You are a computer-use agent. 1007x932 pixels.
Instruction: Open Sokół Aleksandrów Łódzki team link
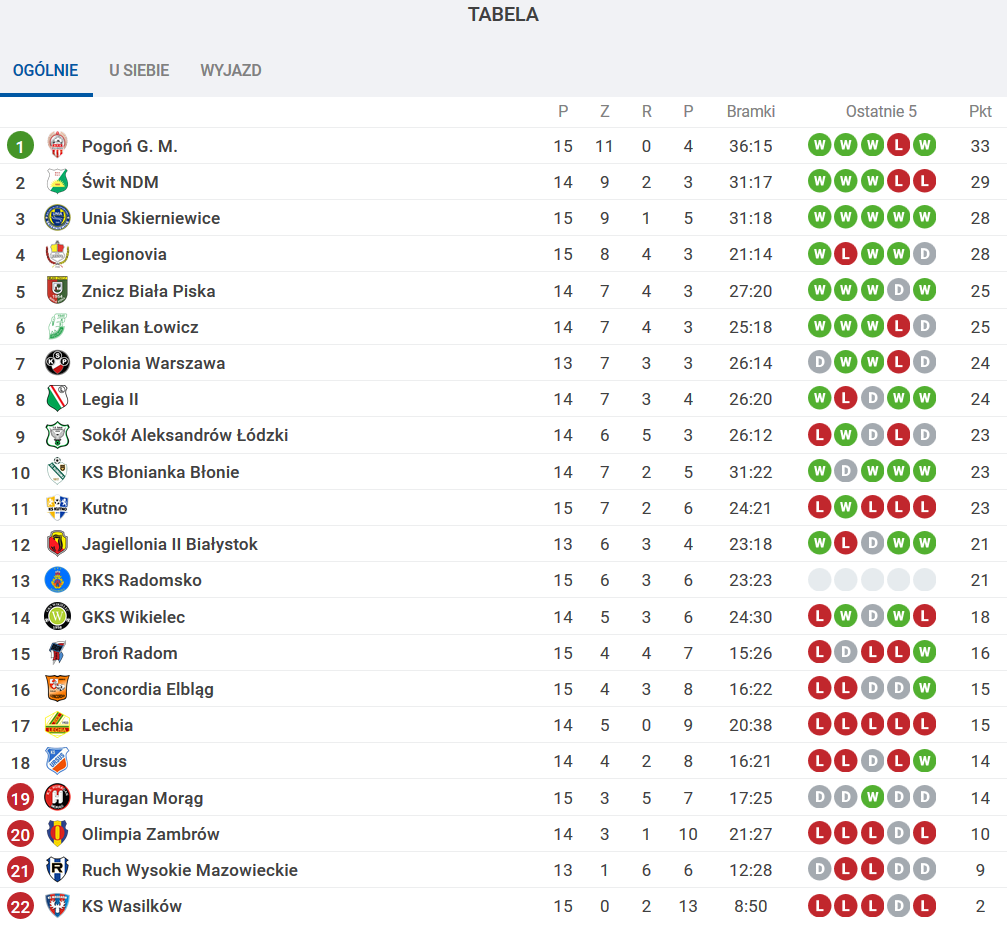point(185,435)
